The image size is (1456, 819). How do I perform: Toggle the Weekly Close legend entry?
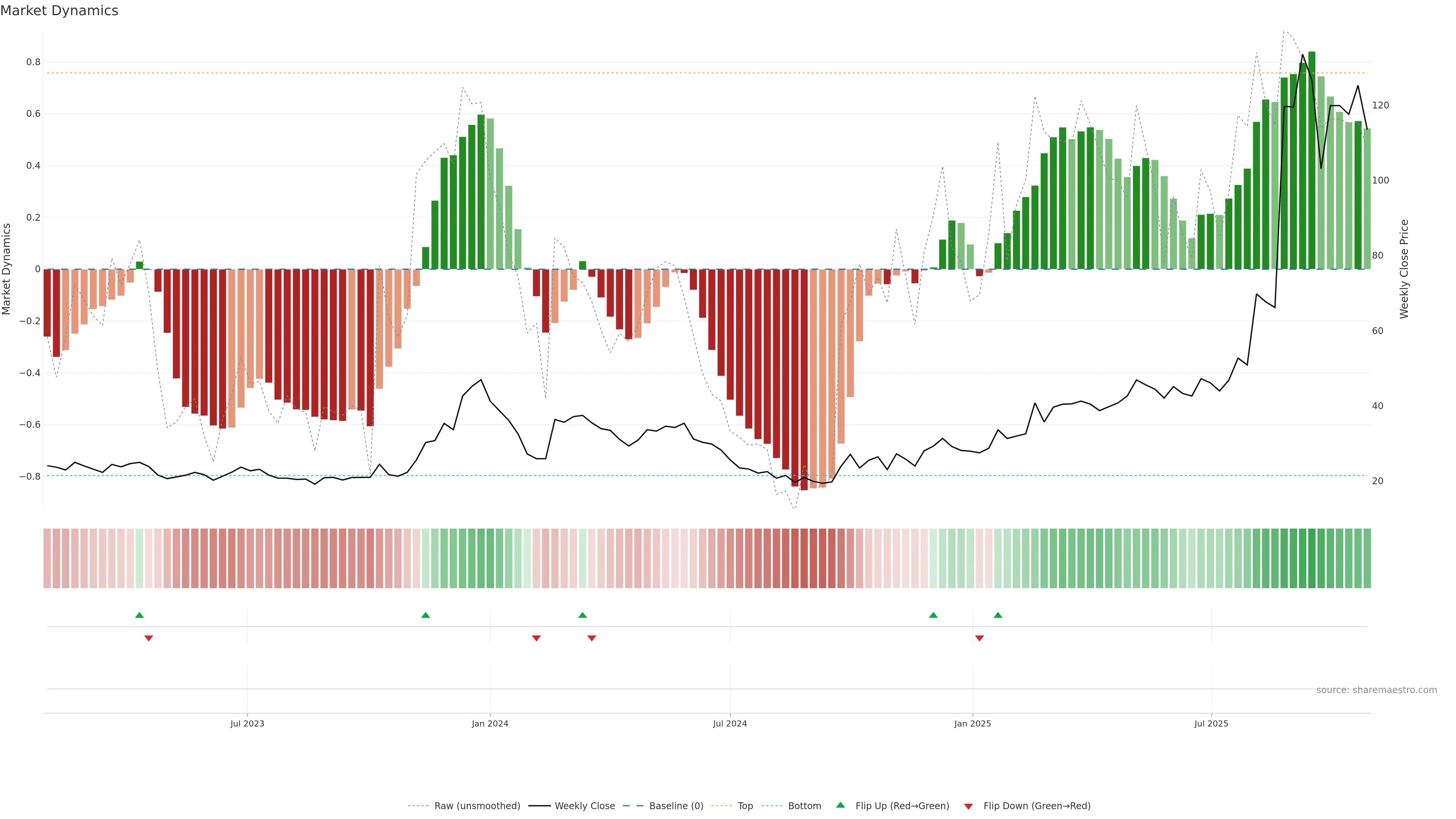point(584,806)
